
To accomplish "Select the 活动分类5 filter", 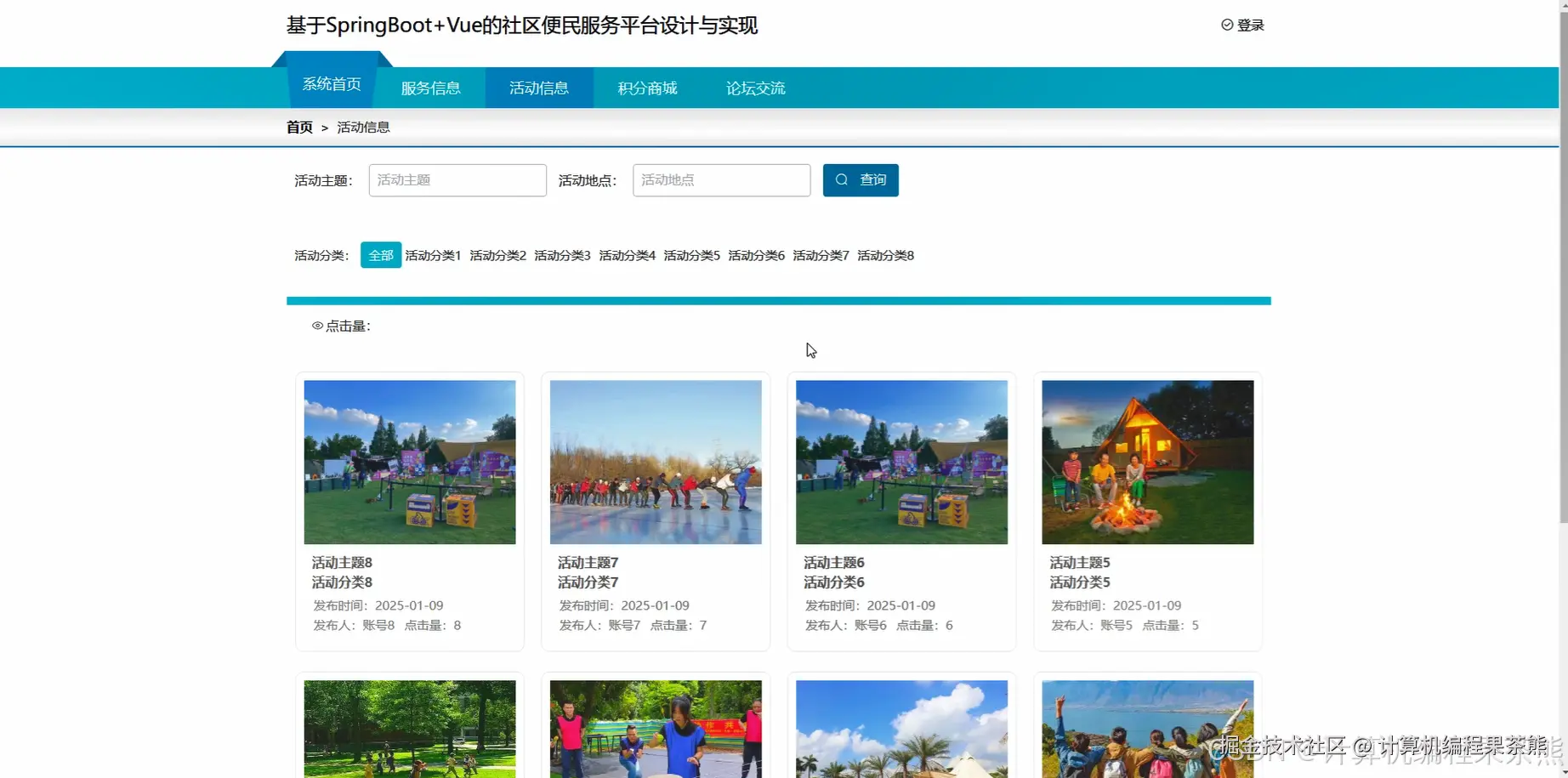I will [x=690, y=254].
